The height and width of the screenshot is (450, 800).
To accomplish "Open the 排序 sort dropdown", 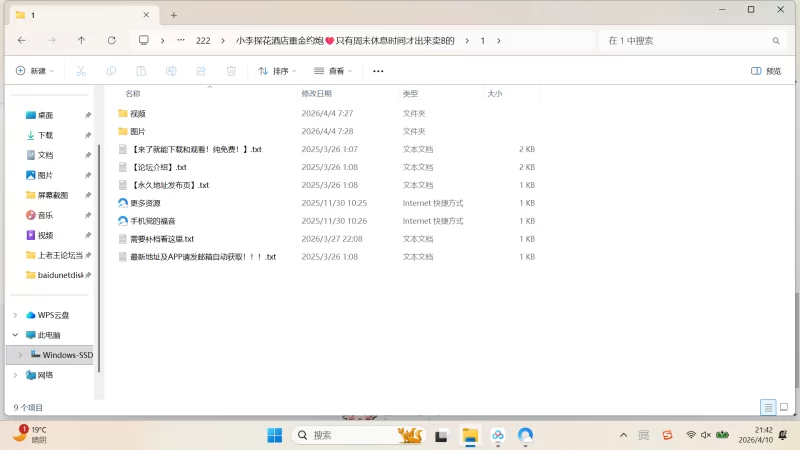I will 278,71.
